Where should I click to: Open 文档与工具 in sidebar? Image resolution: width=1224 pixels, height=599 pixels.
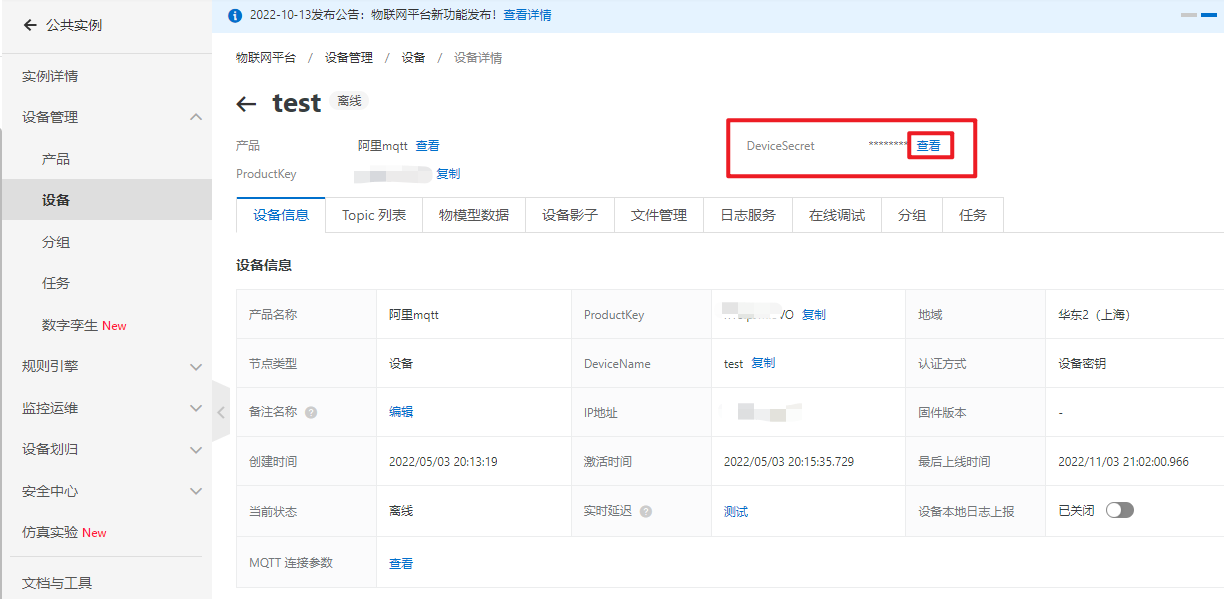point(57,583)
